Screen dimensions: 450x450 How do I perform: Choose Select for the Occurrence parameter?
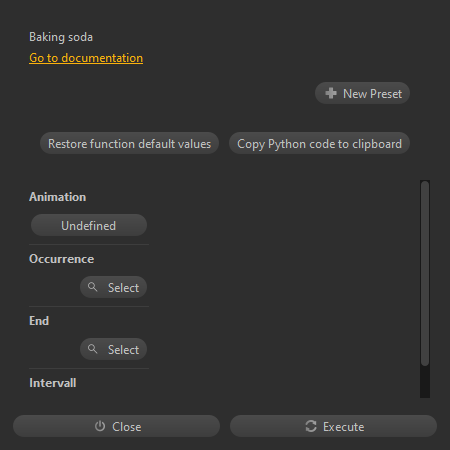pos(113,287)
